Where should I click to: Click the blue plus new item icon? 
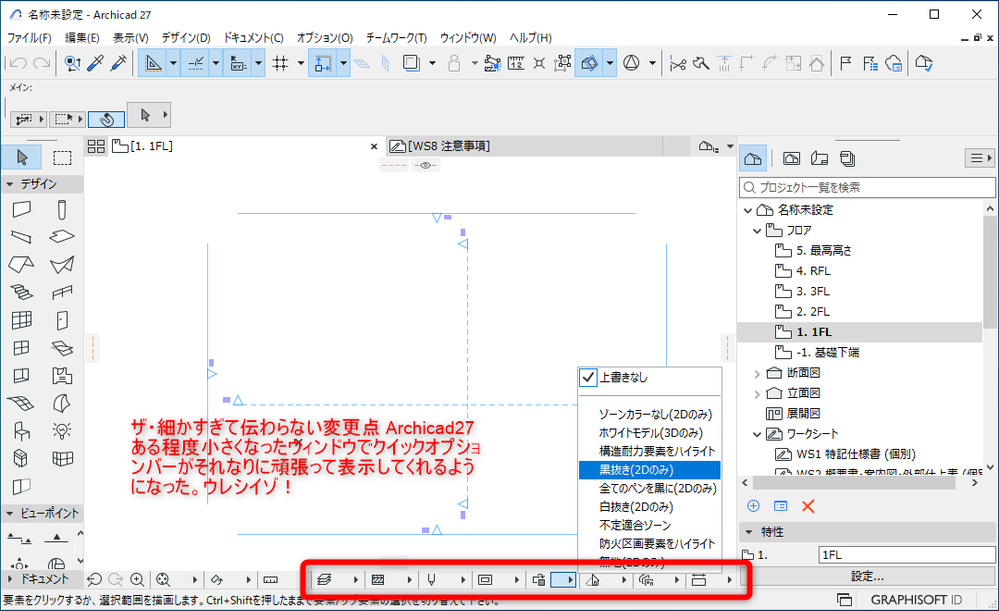tap(753, 506)
